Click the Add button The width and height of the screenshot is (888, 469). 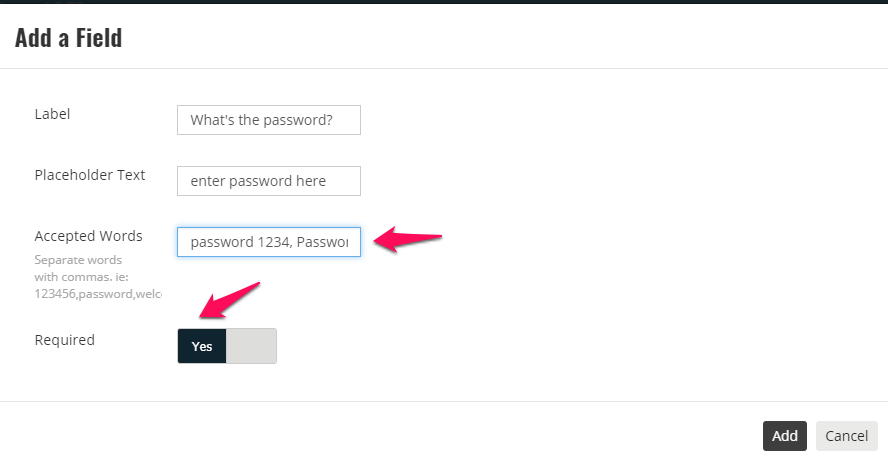[x=784, y=436]
